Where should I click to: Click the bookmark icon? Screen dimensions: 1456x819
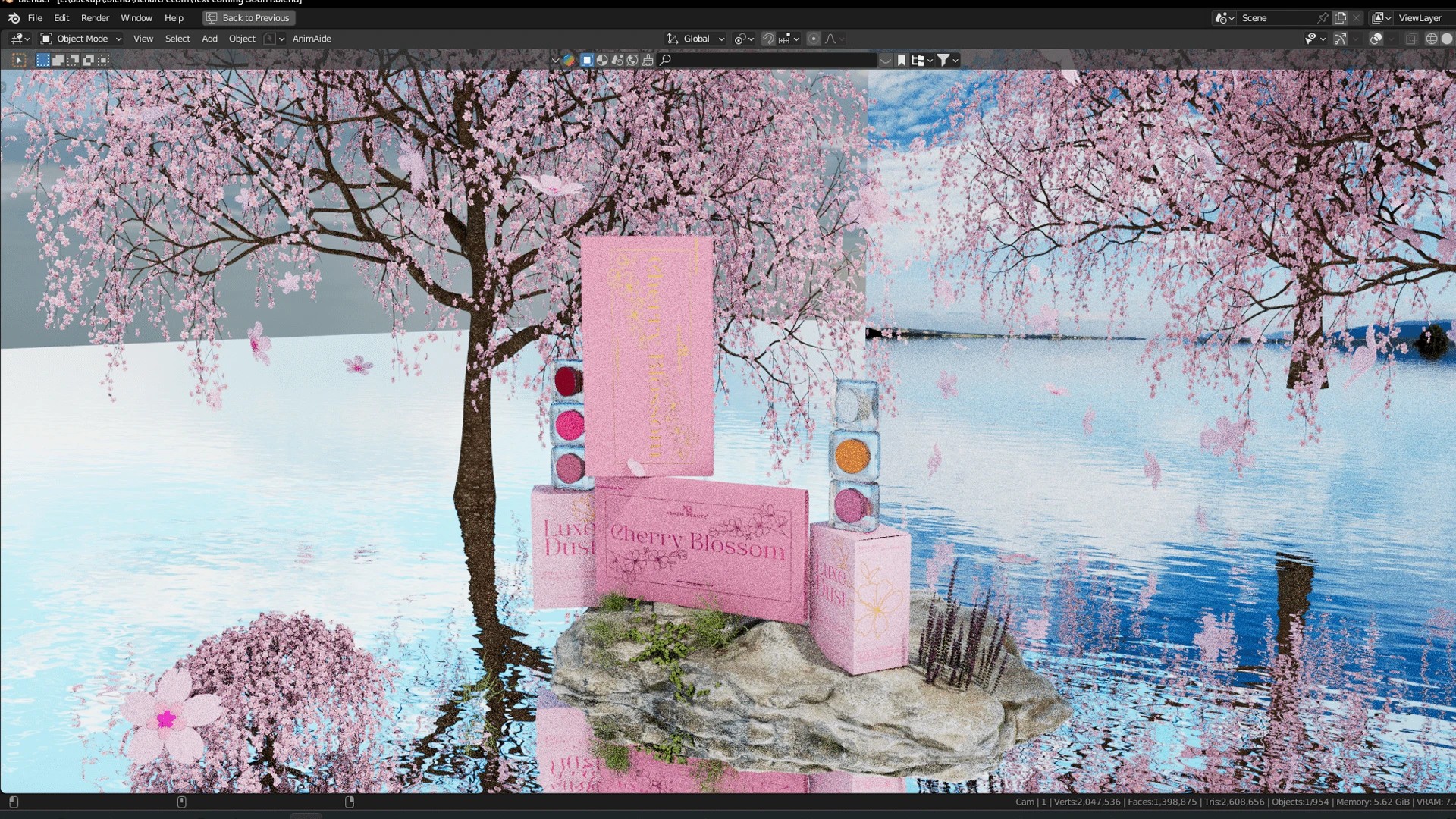pyautogui.click(x=901, y=60)
